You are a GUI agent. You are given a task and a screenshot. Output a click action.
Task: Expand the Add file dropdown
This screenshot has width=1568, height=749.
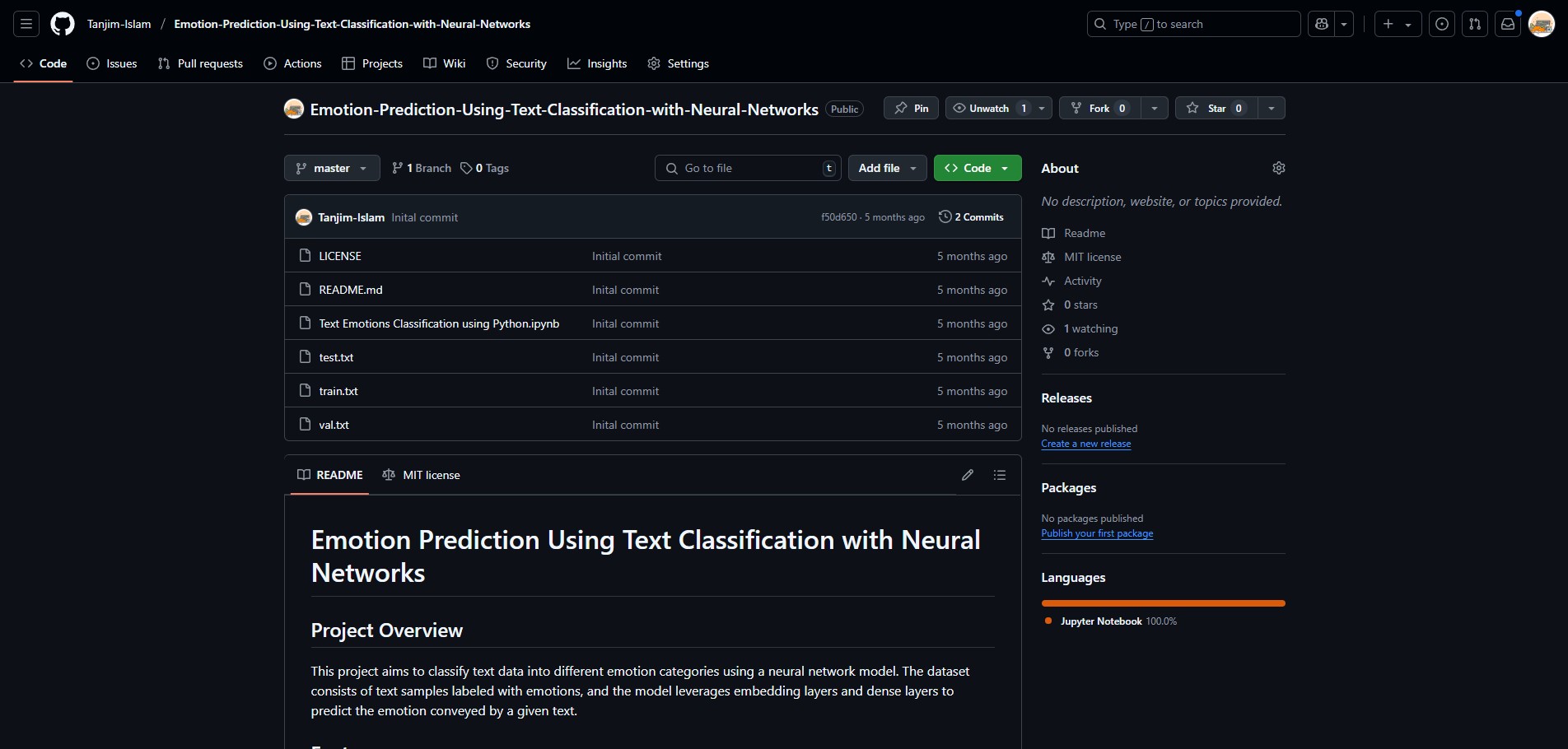pyautogui.click(x=887, y=168)
